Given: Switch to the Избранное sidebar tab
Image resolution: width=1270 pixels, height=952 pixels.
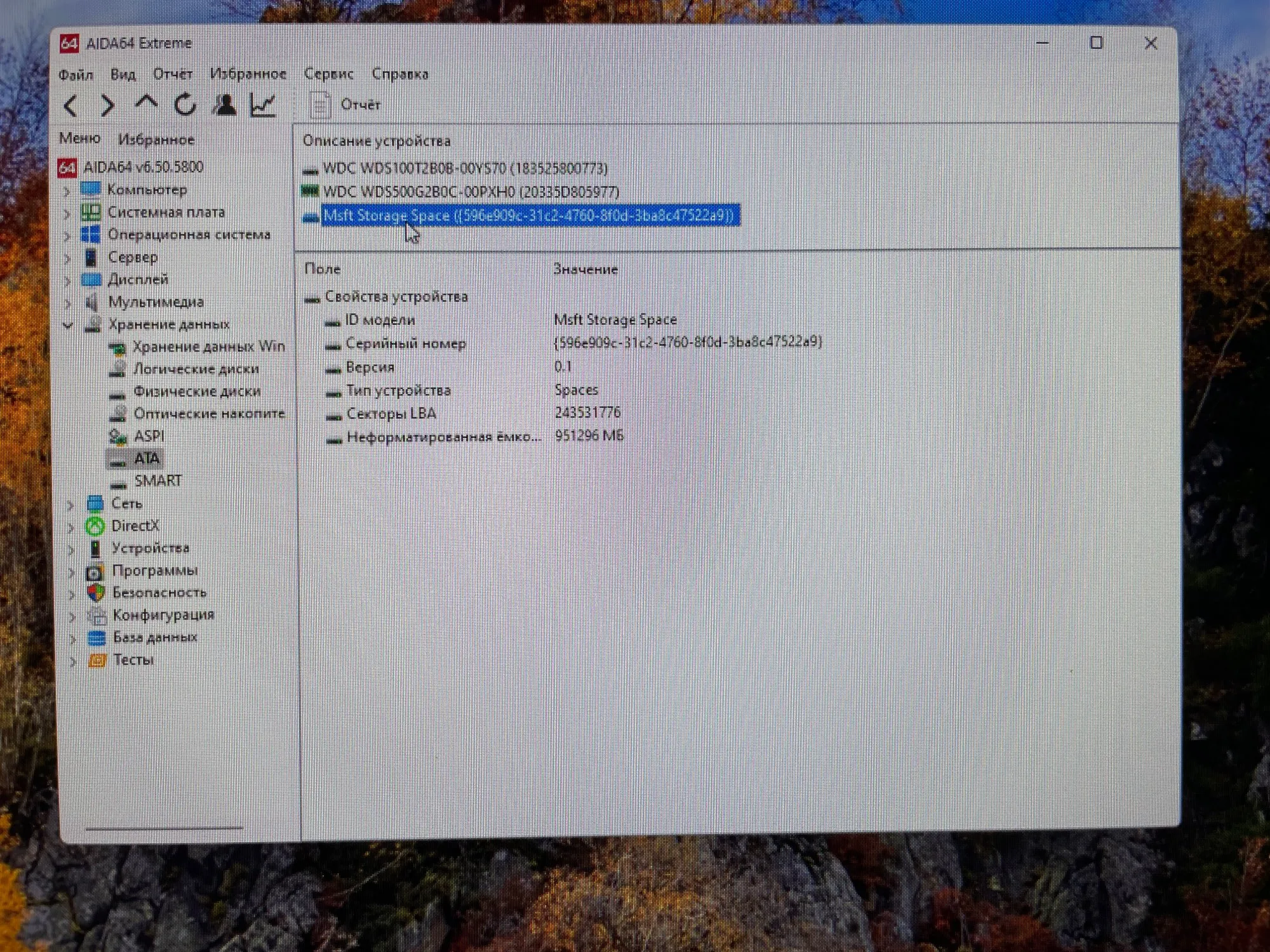Looking at the screenshot, I should [x=156, y=140].
